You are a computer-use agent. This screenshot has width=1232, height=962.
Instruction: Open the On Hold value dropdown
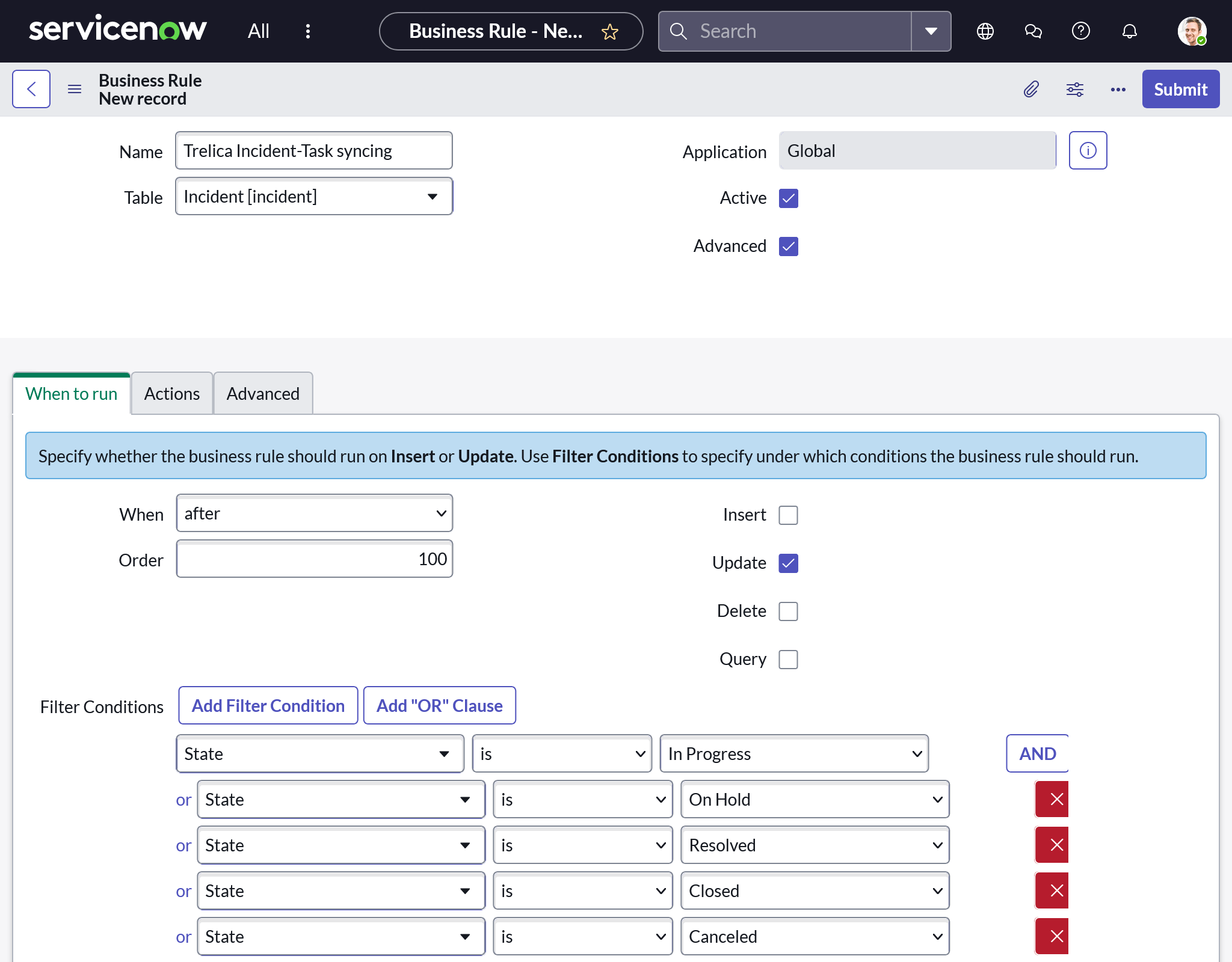pyautogui.click(x=815, y=799)
